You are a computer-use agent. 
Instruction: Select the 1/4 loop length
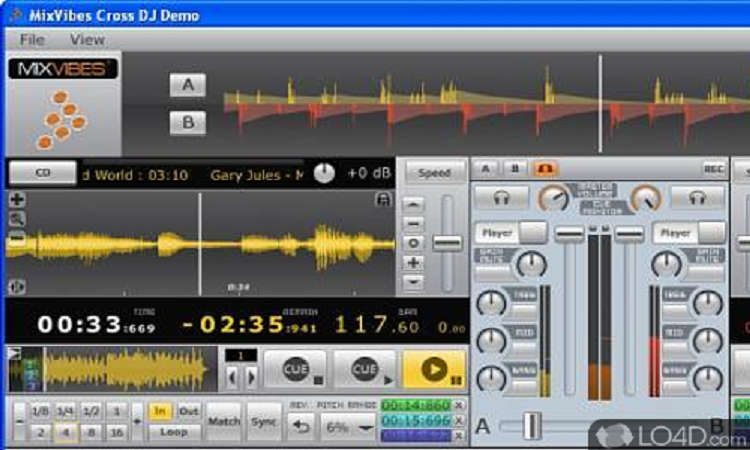[65, 411]
